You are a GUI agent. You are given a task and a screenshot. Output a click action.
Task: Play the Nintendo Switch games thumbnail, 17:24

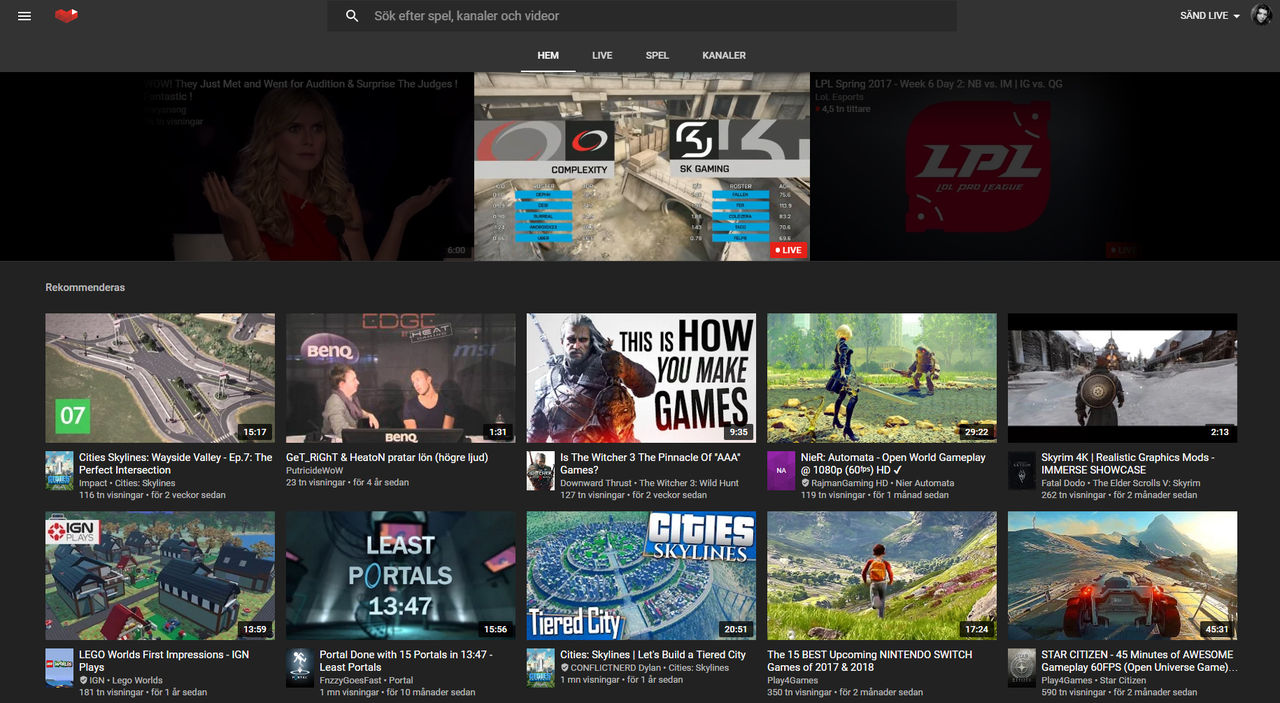[x=882, y=576]
